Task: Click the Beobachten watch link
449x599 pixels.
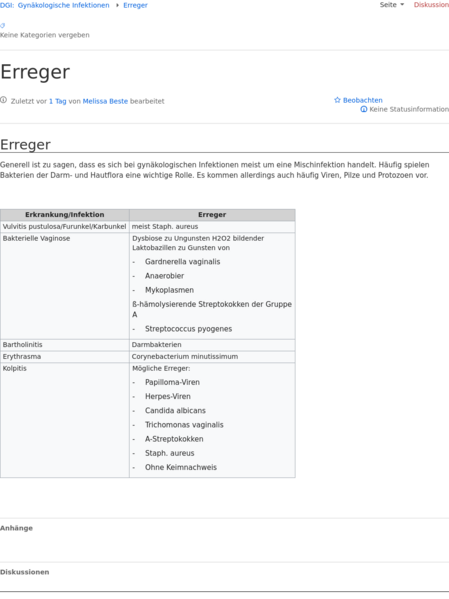Action: click(x=363, y=100)
